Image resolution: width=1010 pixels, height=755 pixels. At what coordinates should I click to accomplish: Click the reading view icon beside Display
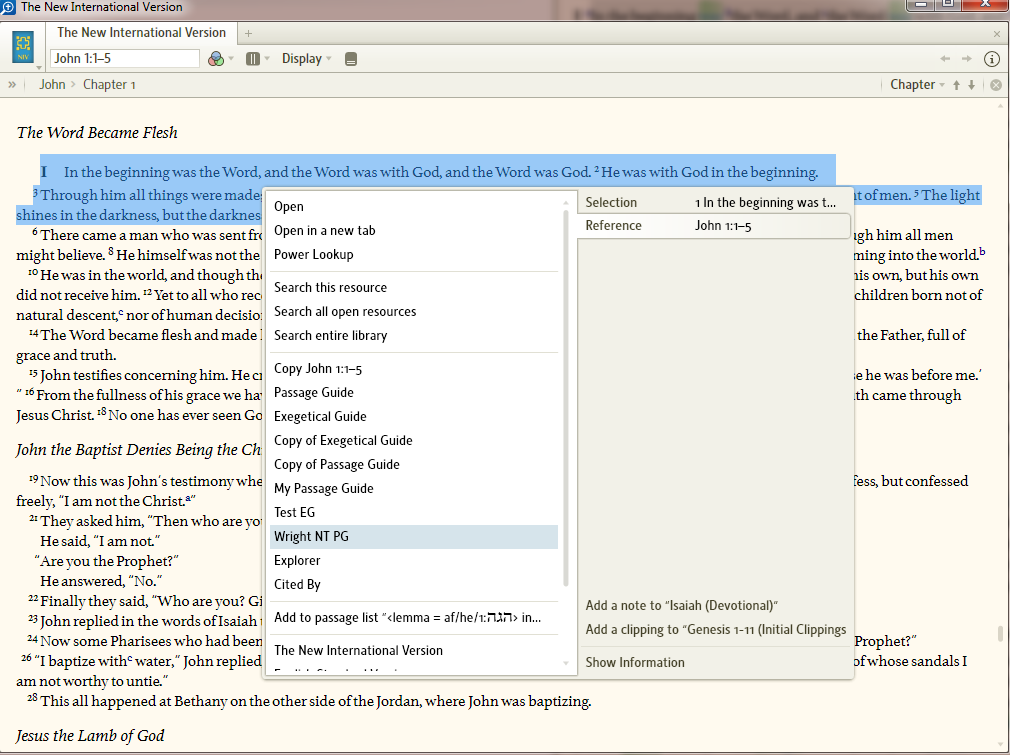click(351, 59)
